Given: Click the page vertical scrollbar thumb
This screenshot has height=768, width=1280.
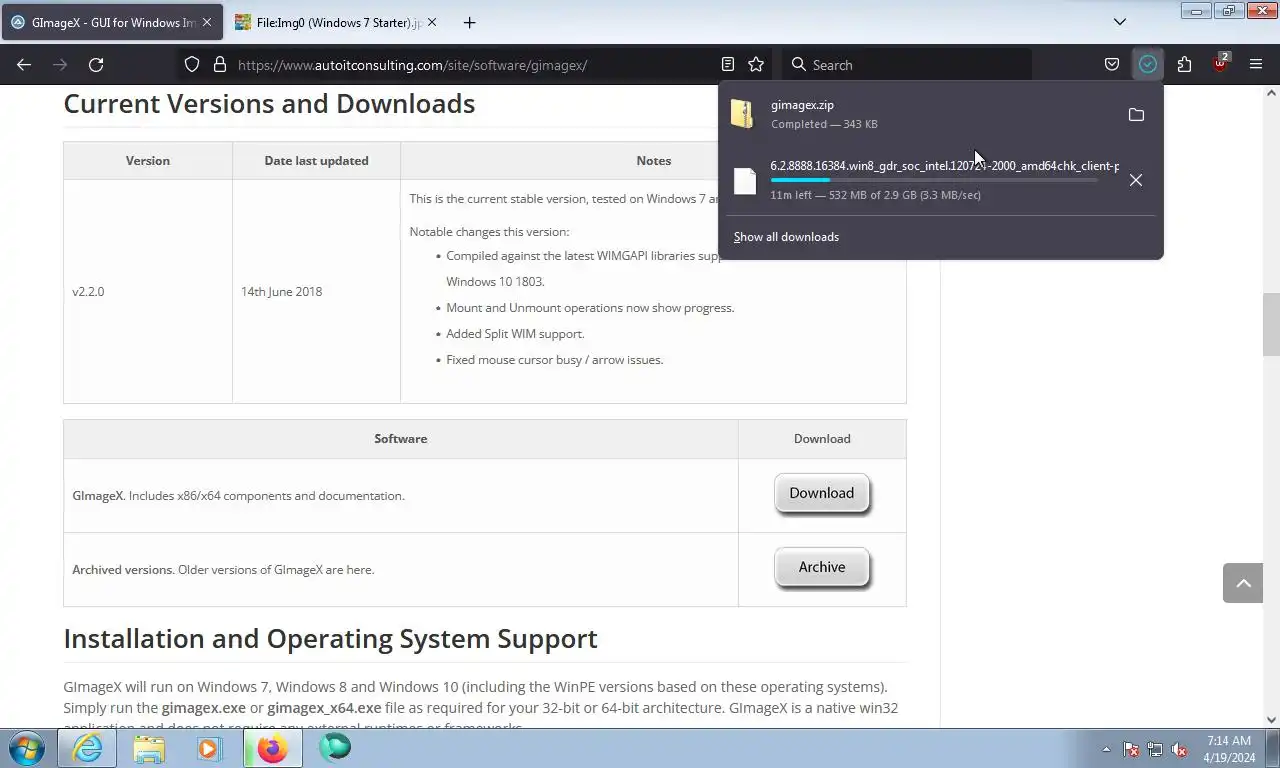Looking at the screenshot, I should pos(1271,325).
